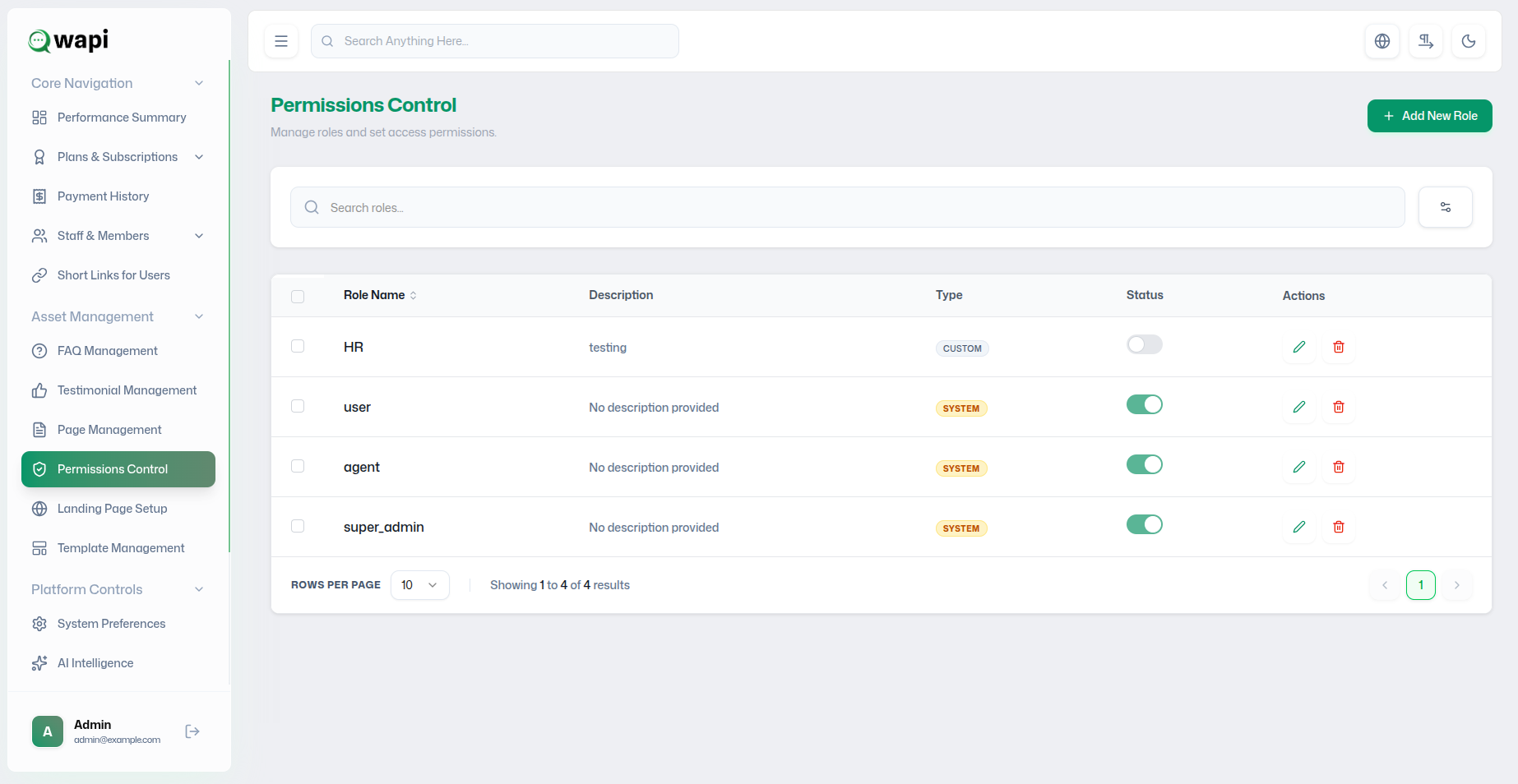Click the Landing Page Setup globe icon
The image size is (1518, 784).
[39, 509]
